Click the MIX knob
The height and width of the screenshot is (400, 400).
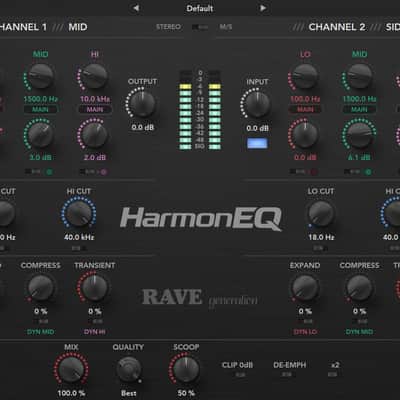[x=71, y=369]
